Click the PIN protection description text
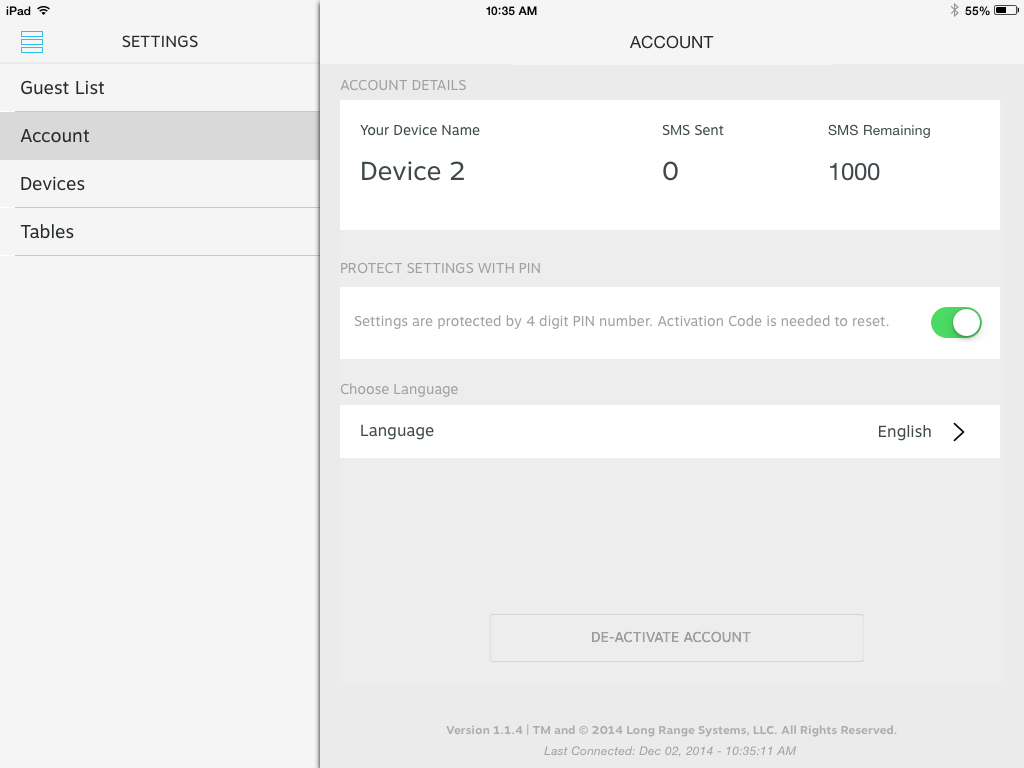 pyautogui.click(x=621, y=321)
